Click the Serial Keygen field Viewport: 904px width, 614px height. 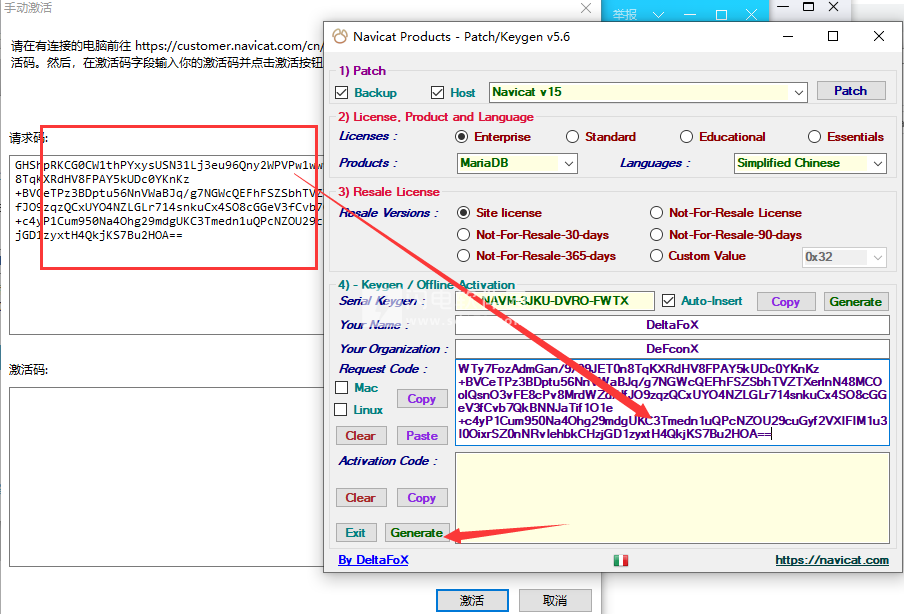click(x=555, y=301)
